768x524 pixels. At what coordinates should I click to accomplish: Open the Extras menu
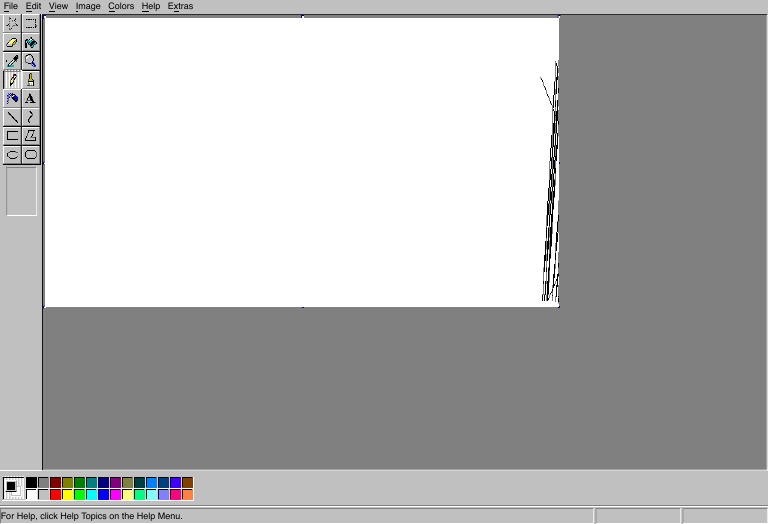(180, 6)
